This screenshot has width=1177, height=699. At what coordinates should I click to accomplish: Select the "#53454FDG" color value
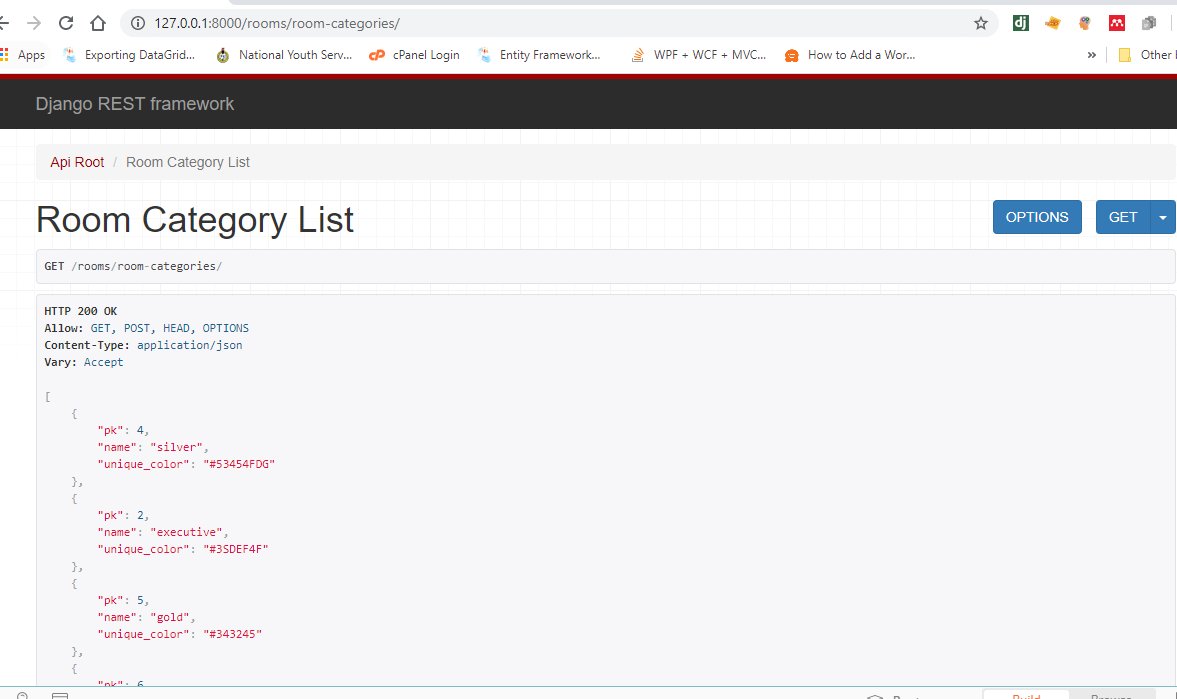coord(239,464)
